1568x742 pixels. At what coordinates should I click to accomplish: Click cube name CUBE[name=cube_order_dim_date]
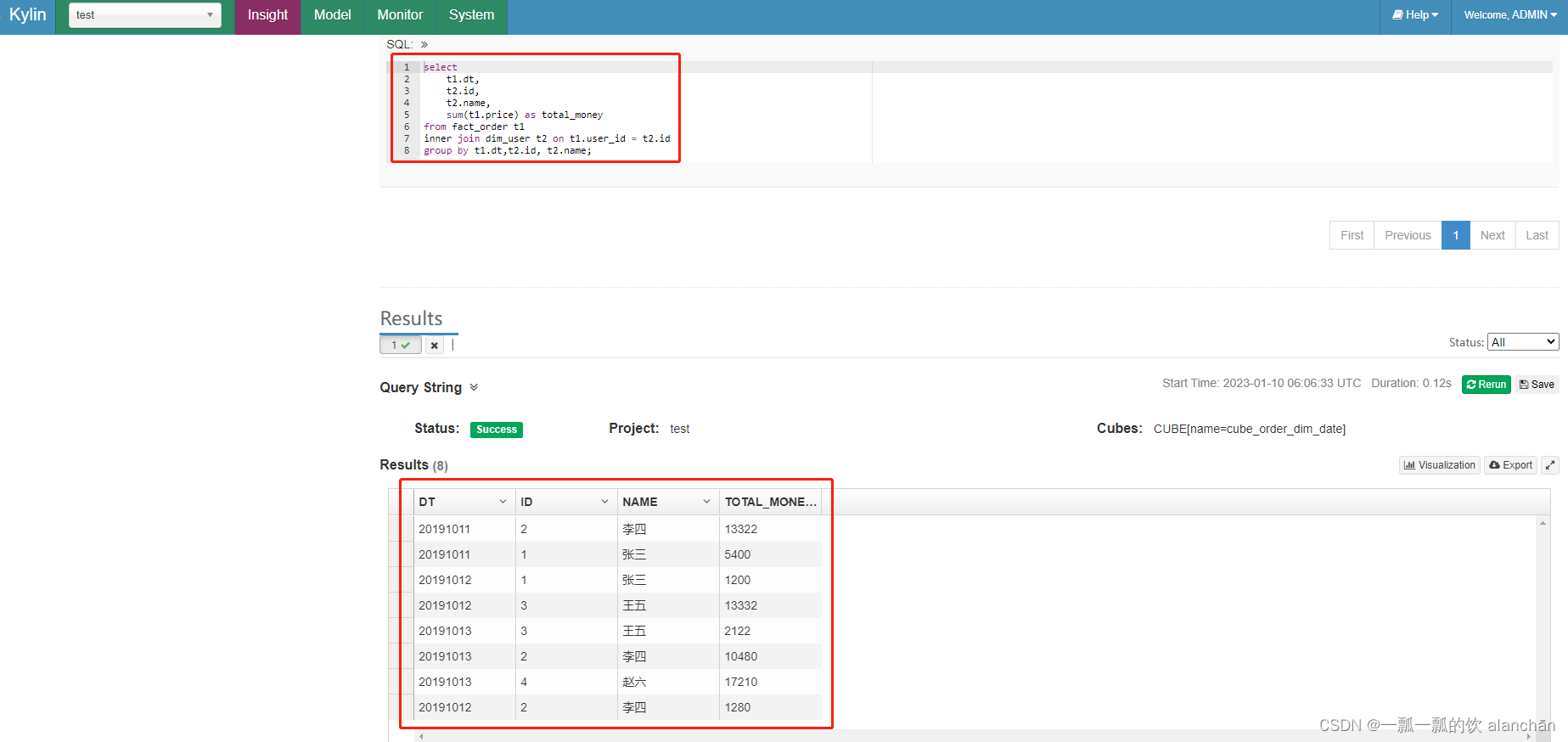(1249, 429)
